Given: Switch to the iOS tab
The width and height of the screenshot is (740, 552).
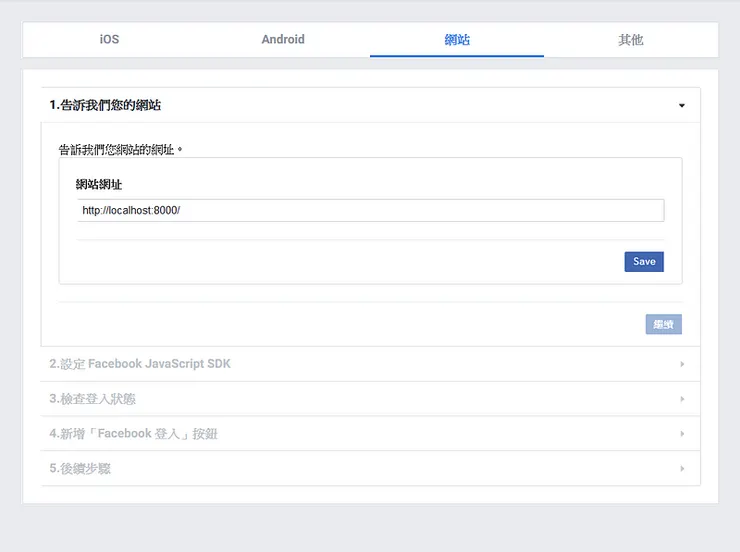Looking at the screenshot, I should (x=109, y=40).
